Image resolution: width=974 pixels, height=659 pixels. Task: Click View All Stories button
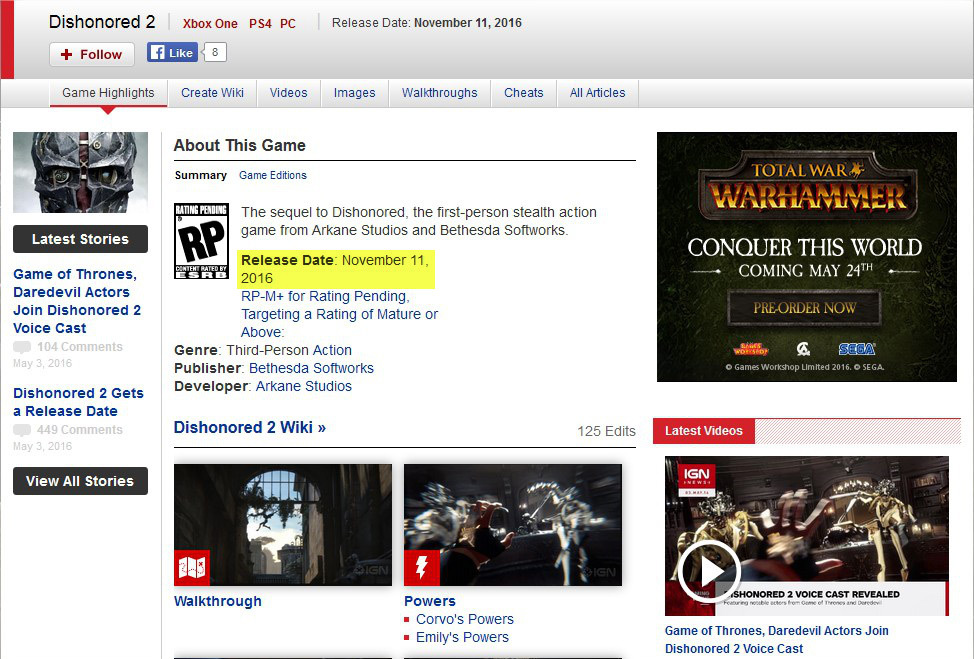[x=81, y=481]
